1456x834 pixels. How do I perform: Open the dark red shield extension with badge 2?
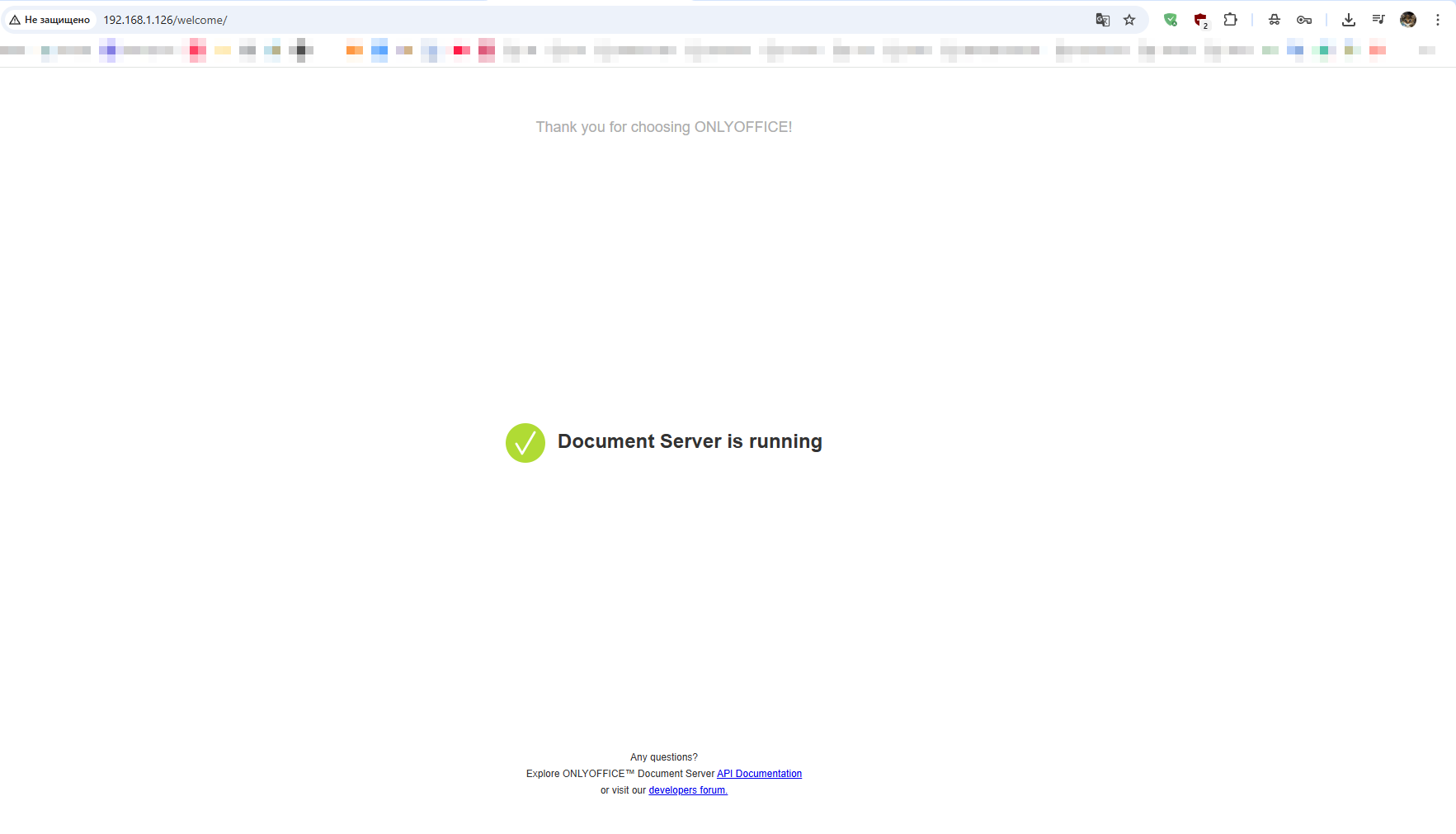click(1200, 20)
